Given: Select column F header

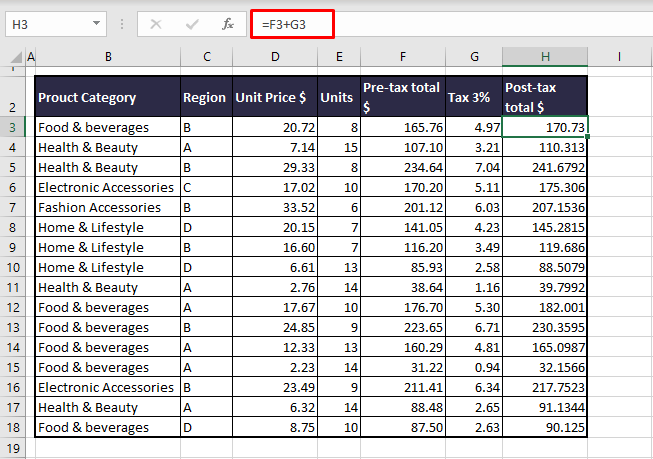Looking at the screenshot, I should point(403,57).
